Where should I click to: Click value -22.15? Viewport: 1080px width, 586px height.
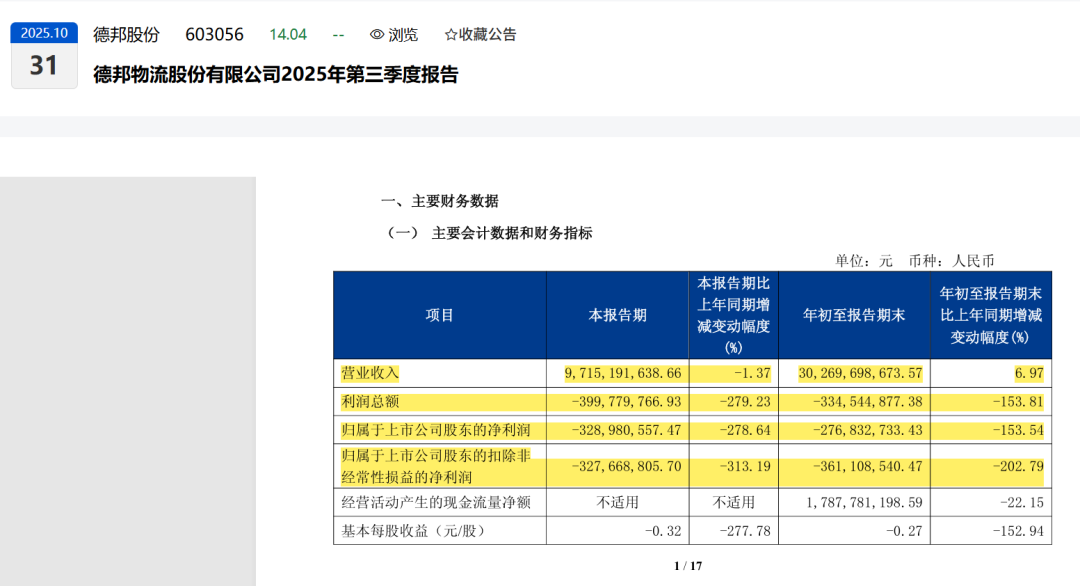(x=1022, y=503)
